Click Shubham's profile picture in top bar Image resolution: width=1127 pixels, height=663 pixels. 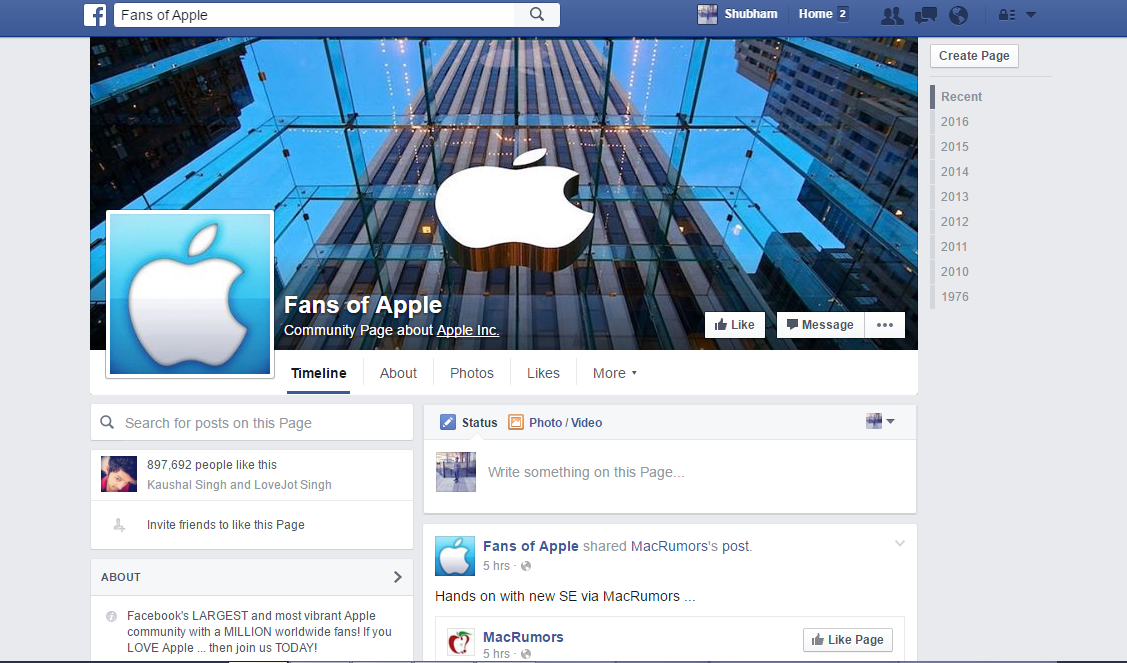(x=707, y=14)
